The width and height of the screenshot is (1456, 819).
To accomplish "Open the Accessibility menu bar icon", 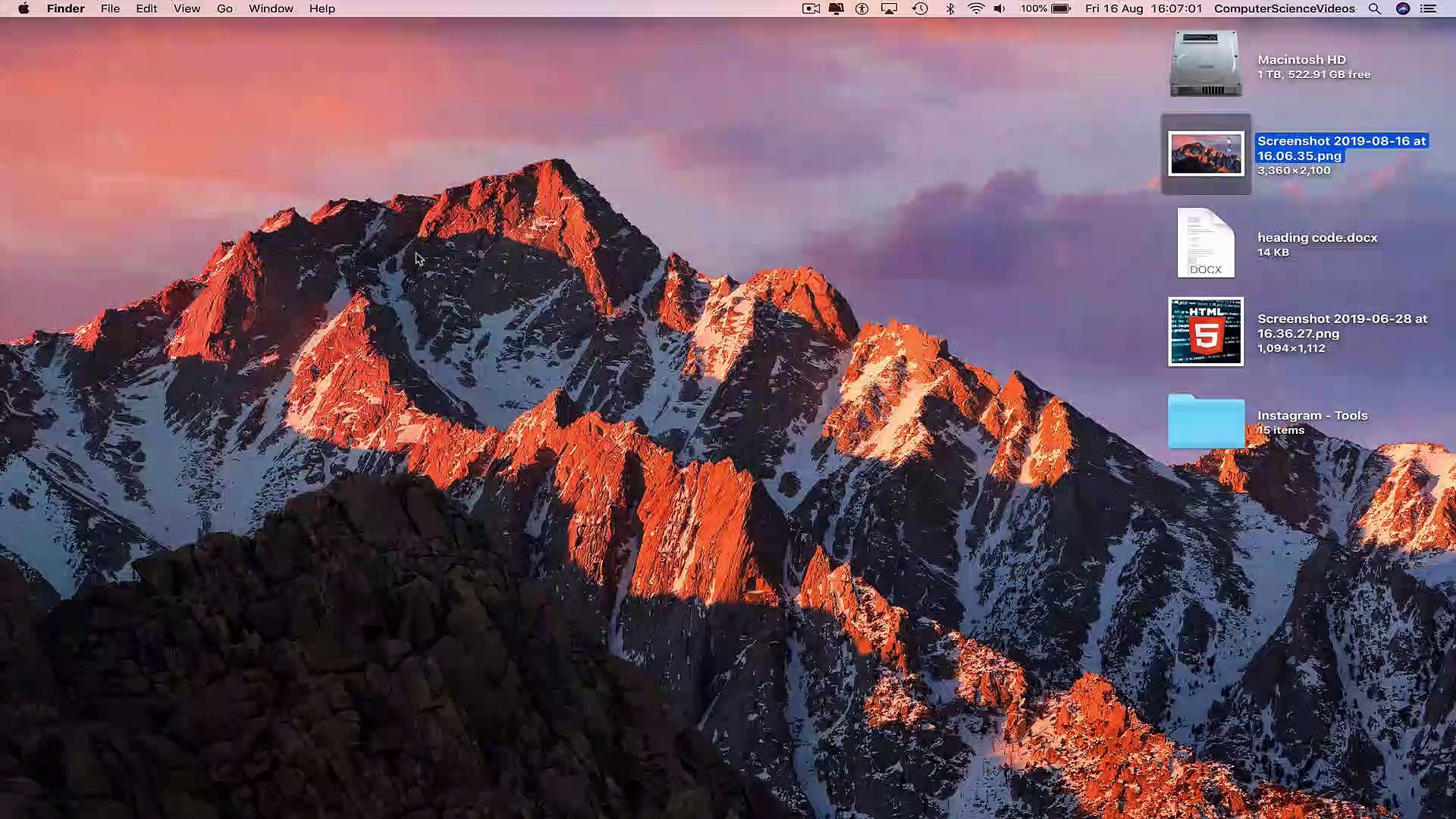I will tap(861, 8).
